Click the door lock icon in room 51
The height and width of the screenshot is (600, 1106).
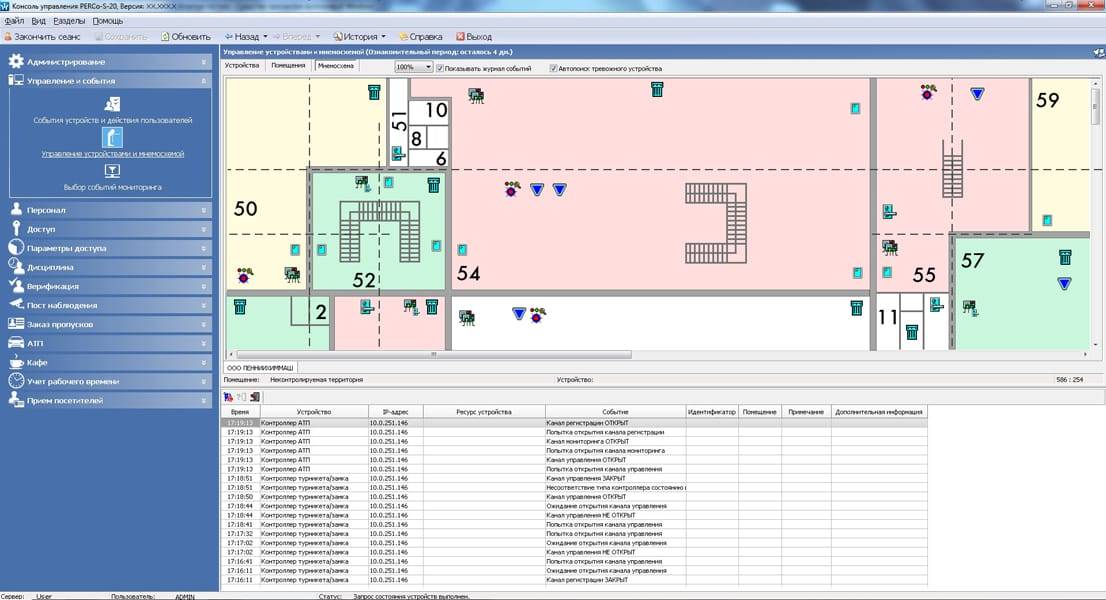click(x=397, y=153)
